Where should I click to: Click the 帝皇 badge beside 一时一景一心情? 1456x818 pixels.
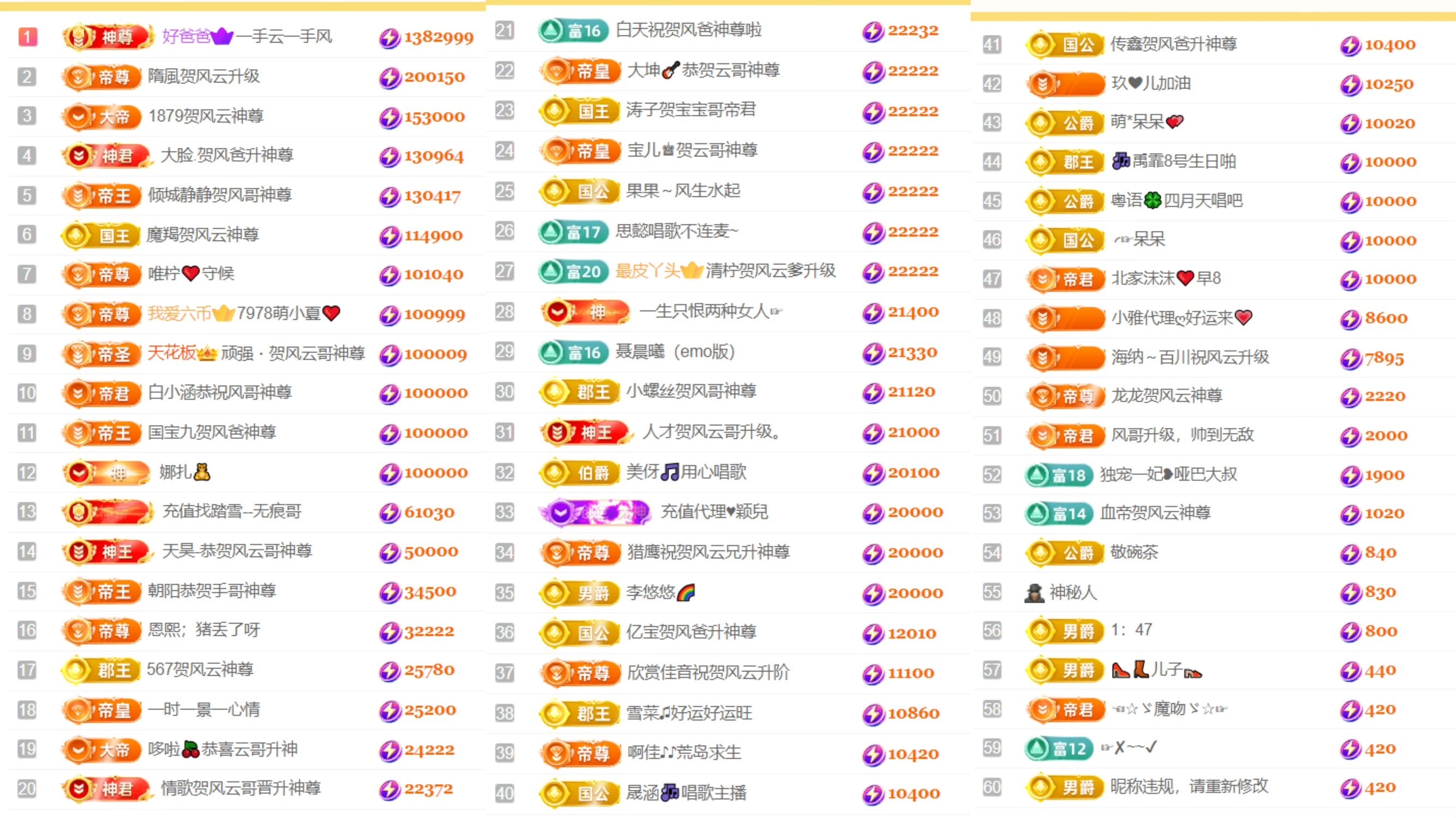(x=102, y=710)
